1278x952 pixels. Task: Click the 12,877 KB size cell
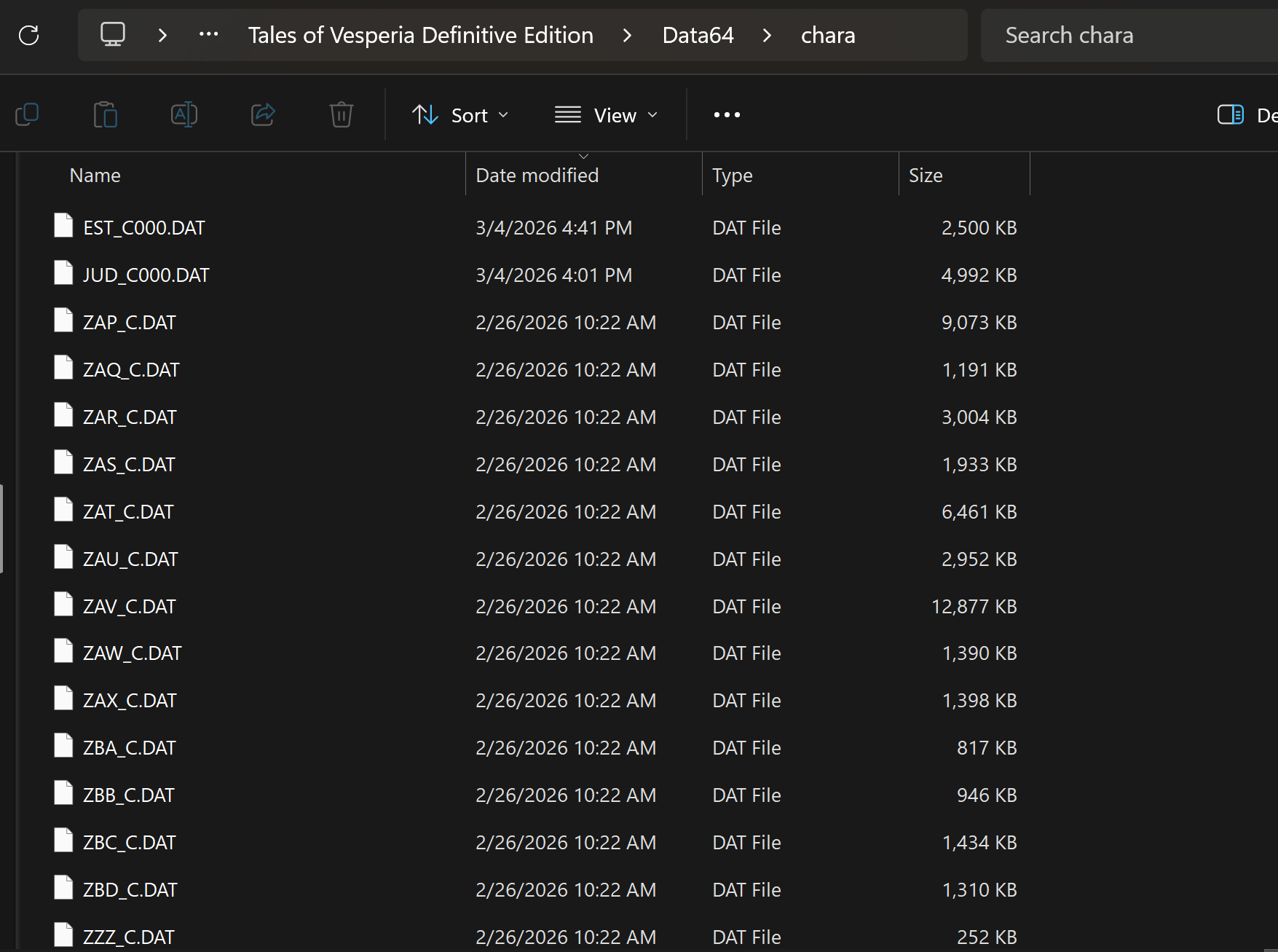tap(974, 607)
